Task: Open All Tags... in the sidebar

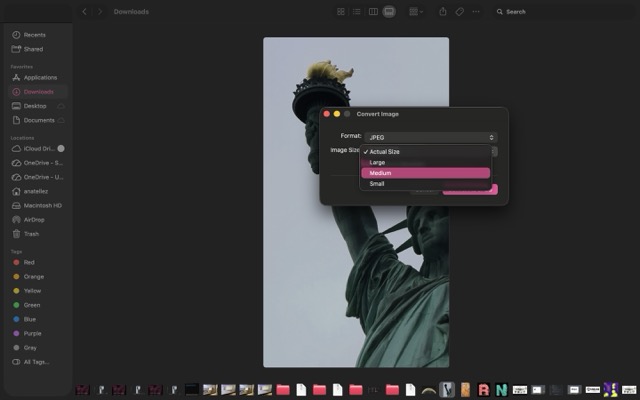Action: 38,362
